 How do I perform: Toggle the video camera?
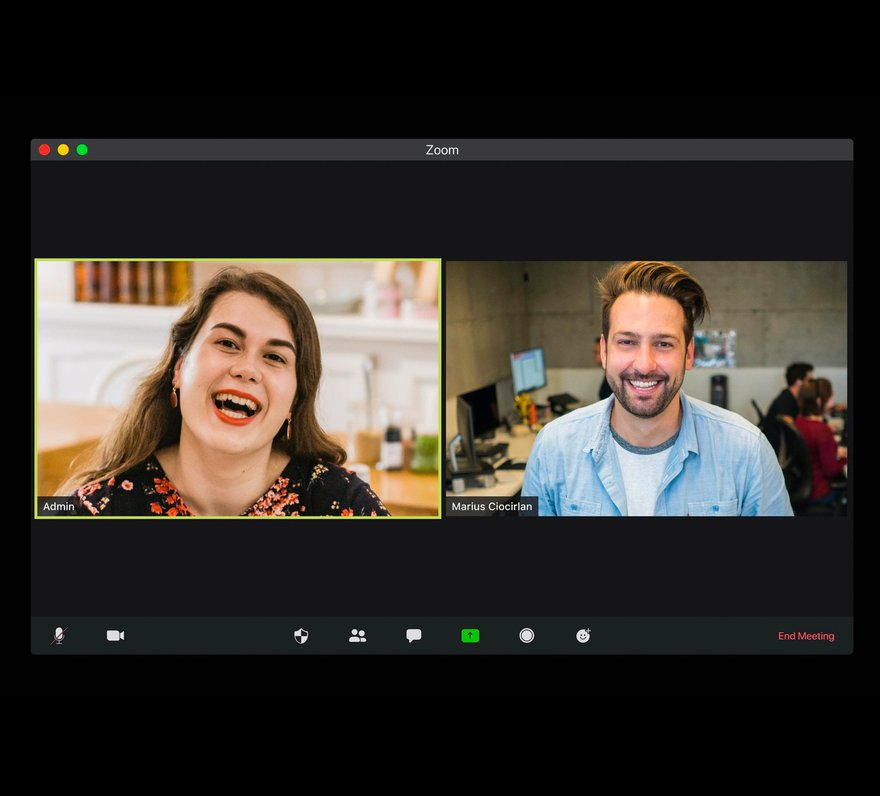116,635
